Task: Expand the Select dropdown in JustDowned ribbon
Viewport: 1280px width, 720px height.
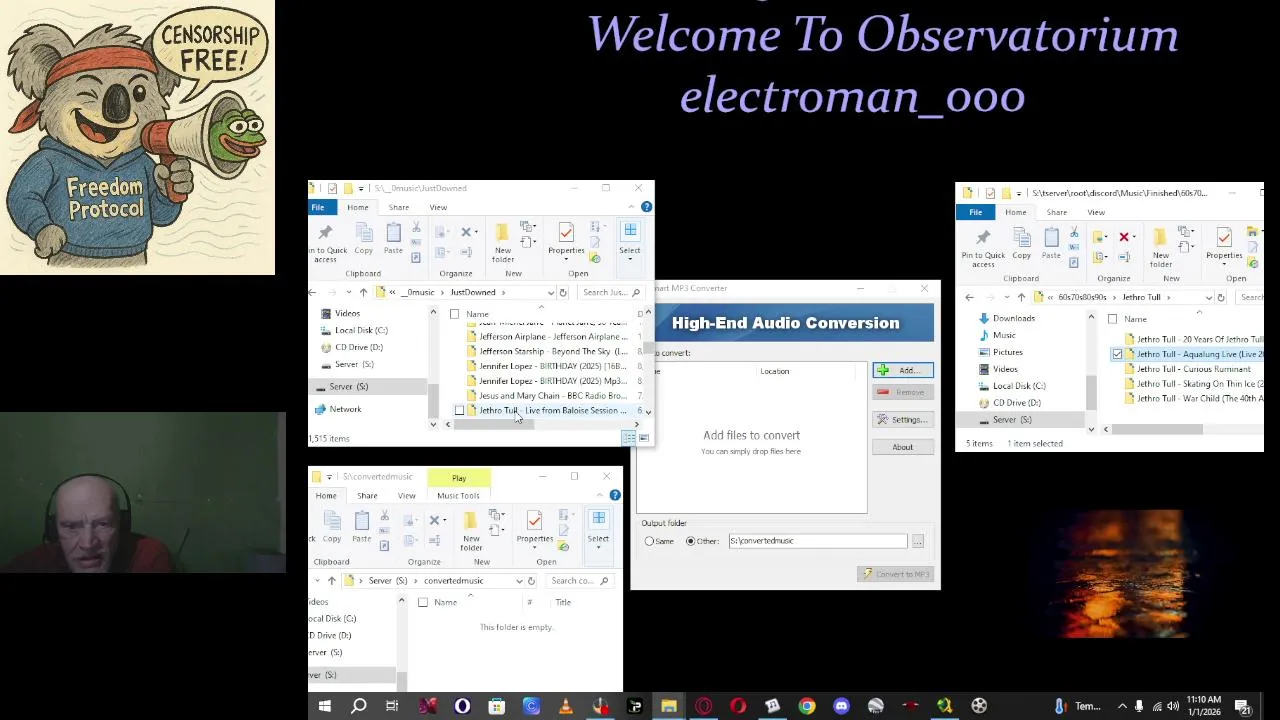Action: (x=630, y=258)
